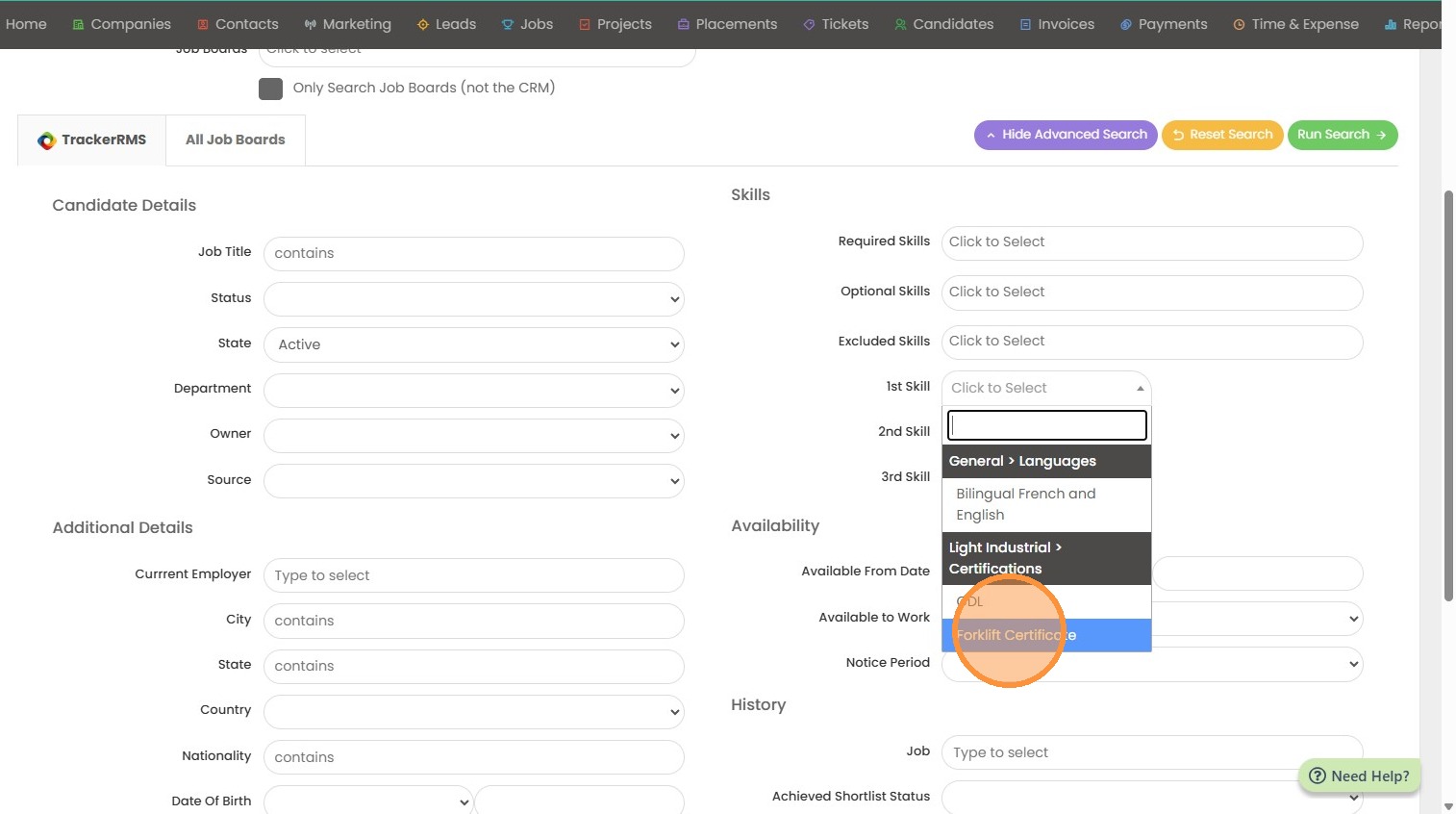Toggle Only Search Job Boards checkbox

270,89
